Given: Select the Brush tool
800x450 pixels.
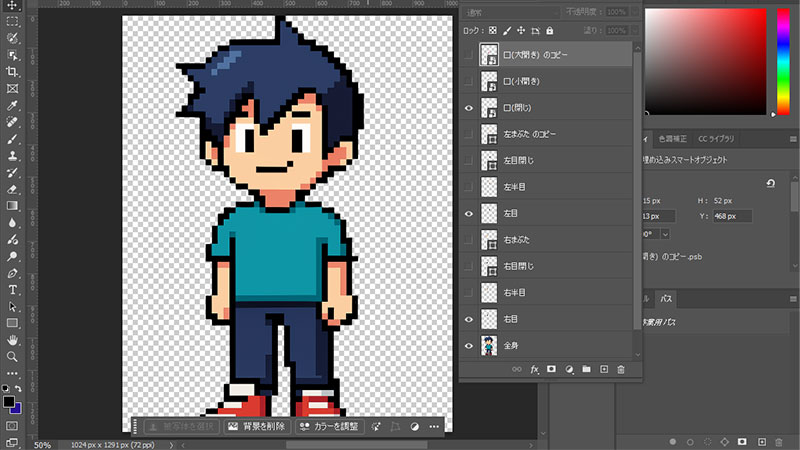Looking at the screenshot, I should pyautogui.click(x=12, y=139).
